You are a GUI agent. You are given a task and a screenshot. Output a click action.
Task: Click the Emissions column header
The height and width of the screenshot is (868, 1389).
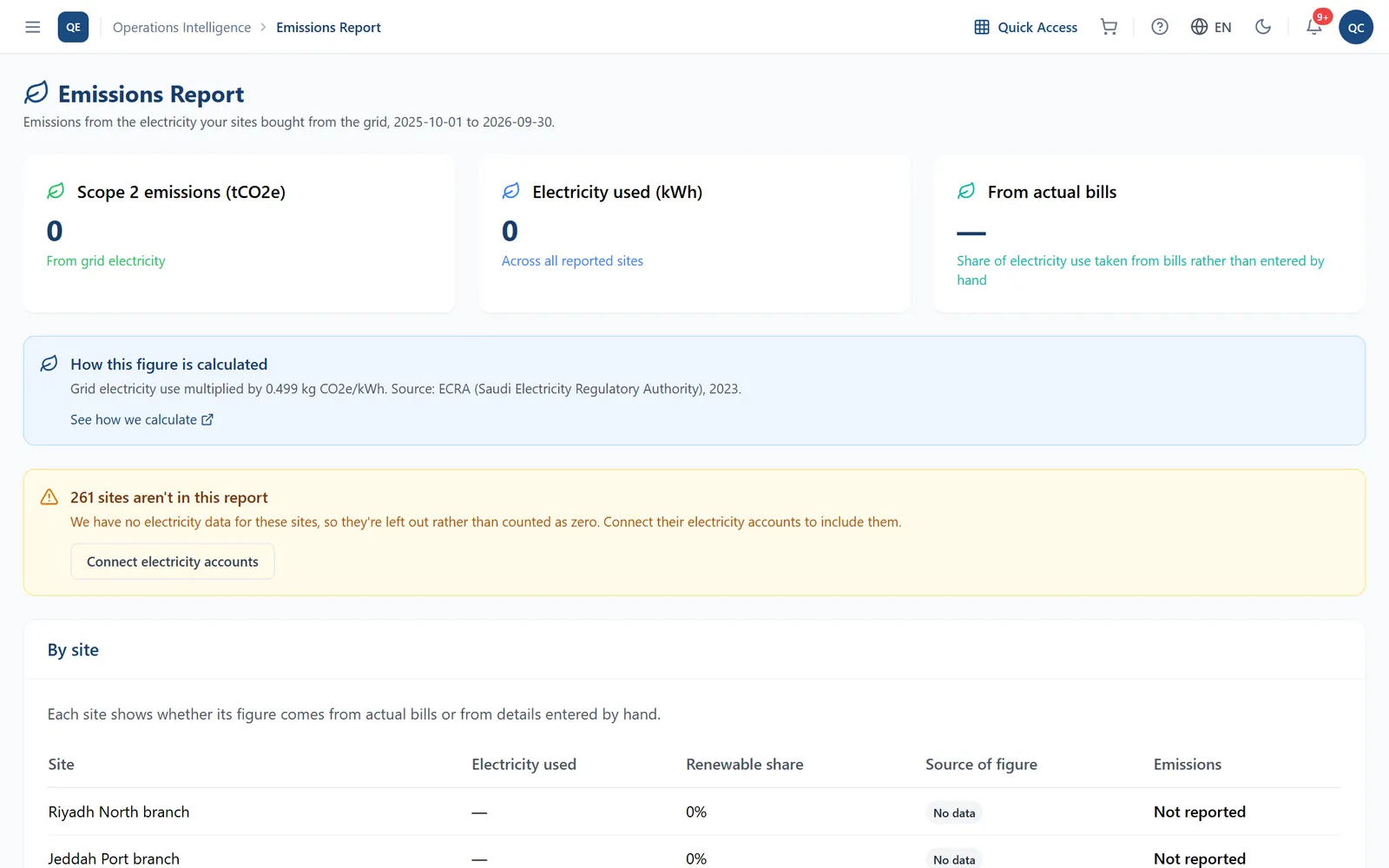1188,765
